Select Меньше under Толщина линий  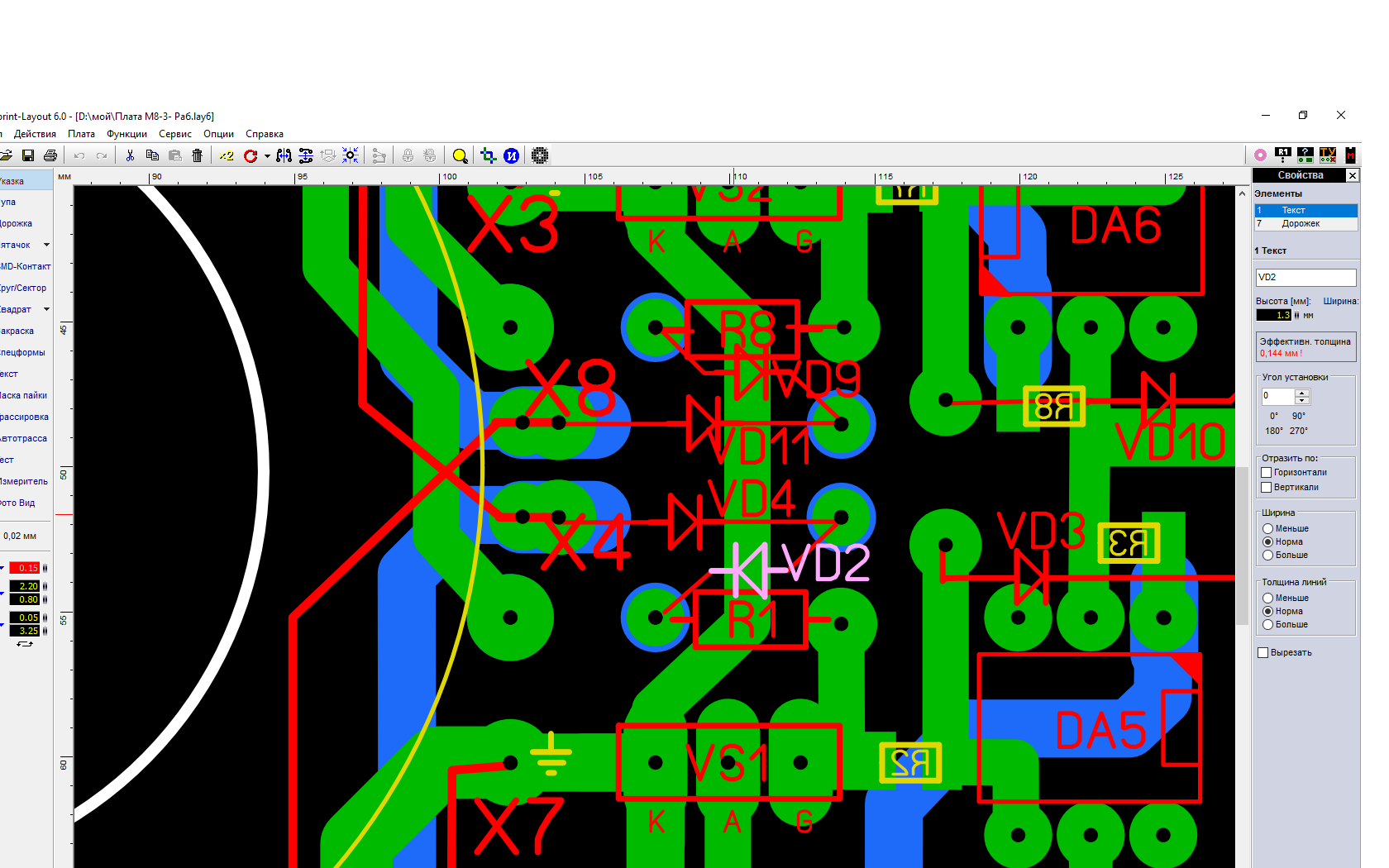point(1267,598)
